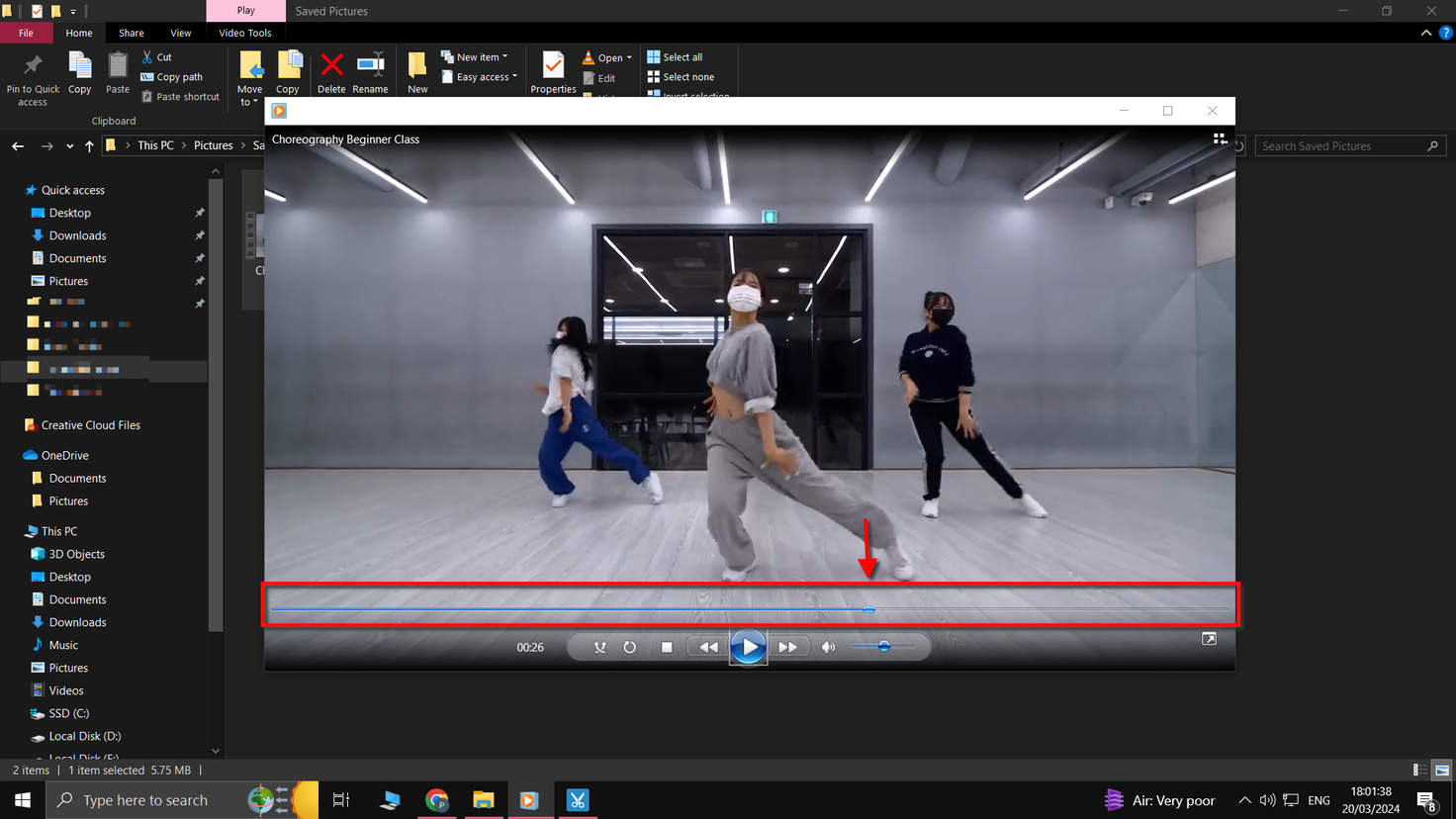Turn on repeat in the media player
This screenshot has height=819, width=1456.
click(x=629, y=647)
